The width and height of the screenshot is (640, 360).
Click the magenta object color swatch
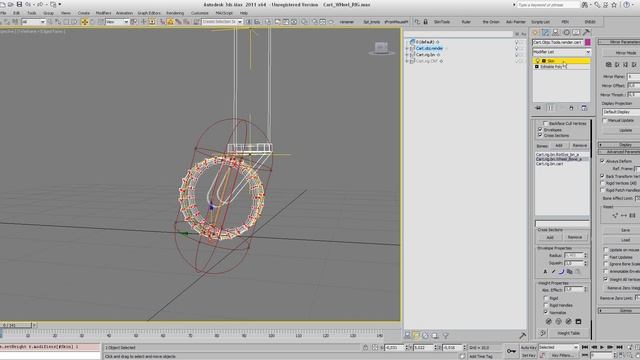588,42
